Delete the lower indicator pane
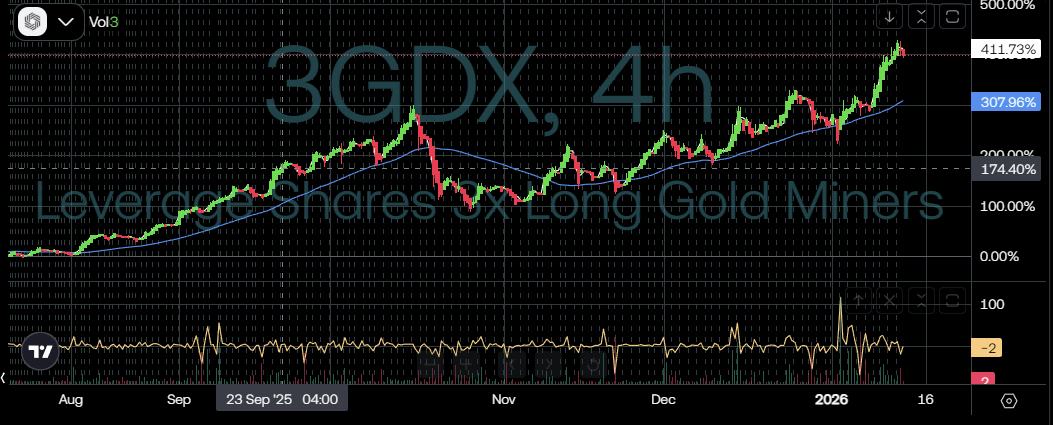The height and width of the screenshot is (425, 1053). click(889, 299)
